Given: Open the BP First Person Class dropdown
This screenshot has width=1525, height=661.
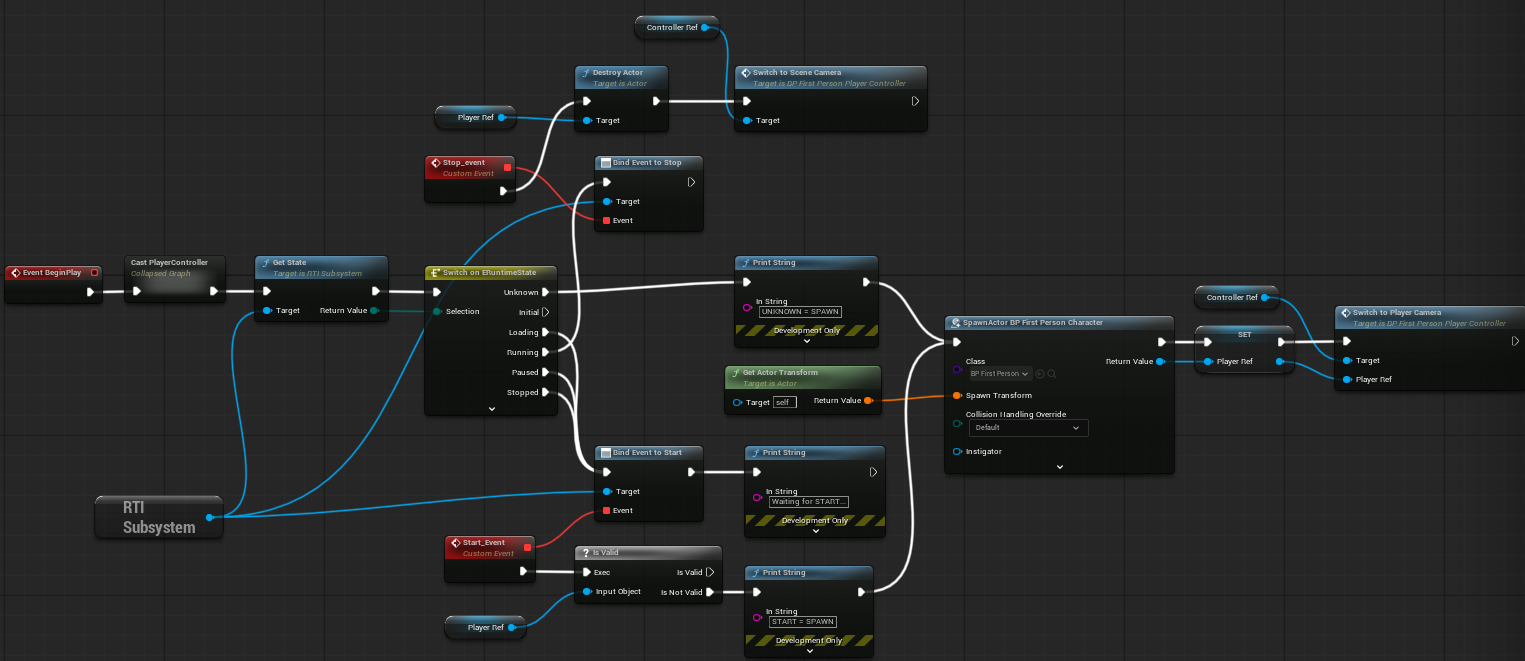Looking at the screenshot, I should click(x=1001, y=374).
